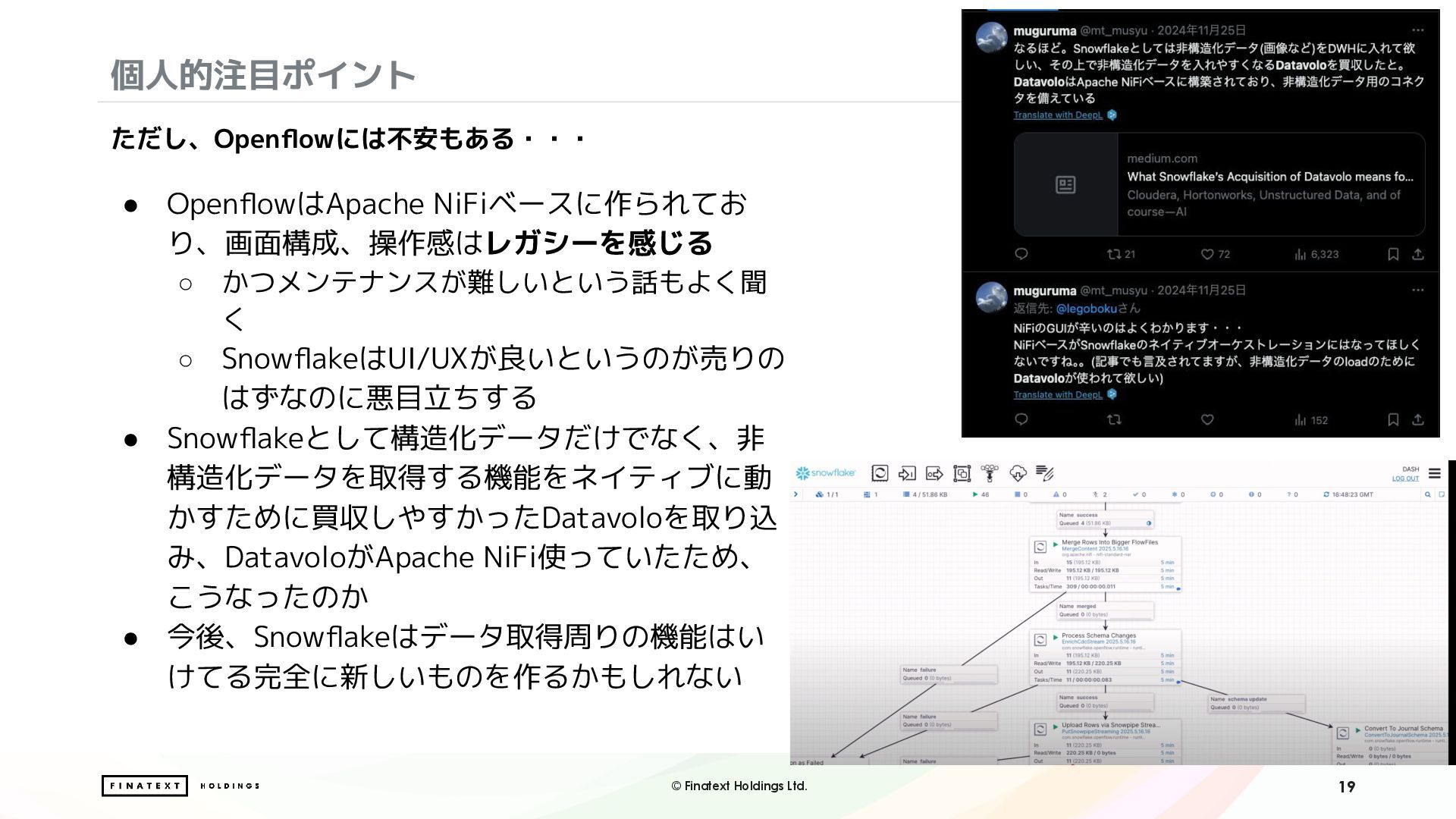Image resolution: width=1456 pixels, height=819 pixels.
Task: Click the Snowflake logo in Openflow canvas
Action: click(x=825, y=472)
